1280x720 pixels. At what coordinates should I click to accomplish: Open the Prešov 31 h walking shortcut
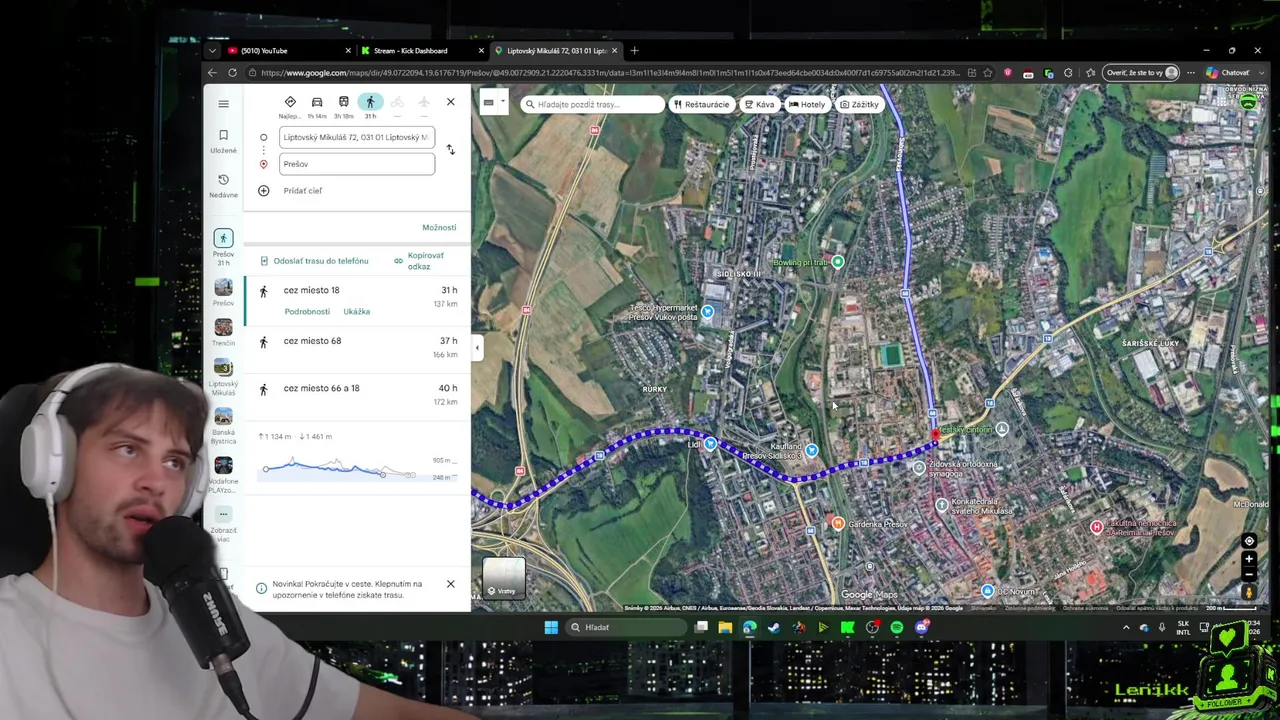point(223,245)
